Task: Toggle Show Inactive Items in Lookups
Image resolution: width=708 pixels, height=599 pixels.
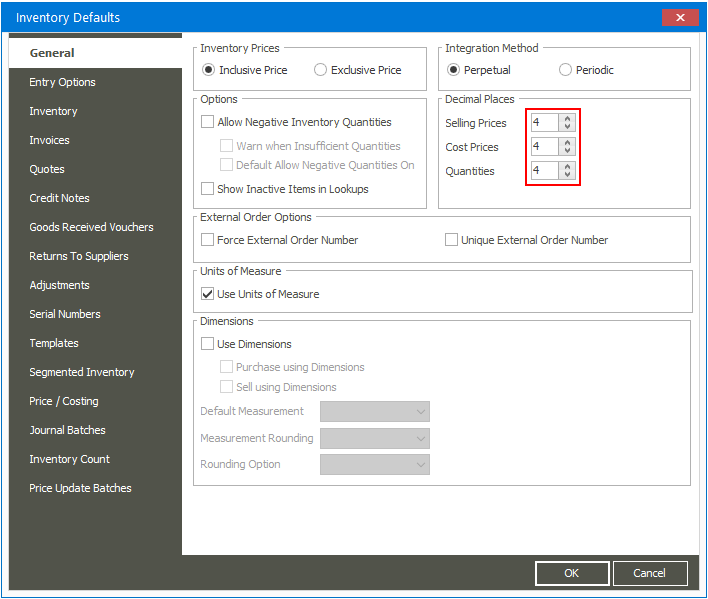Action: pos(208,188)
